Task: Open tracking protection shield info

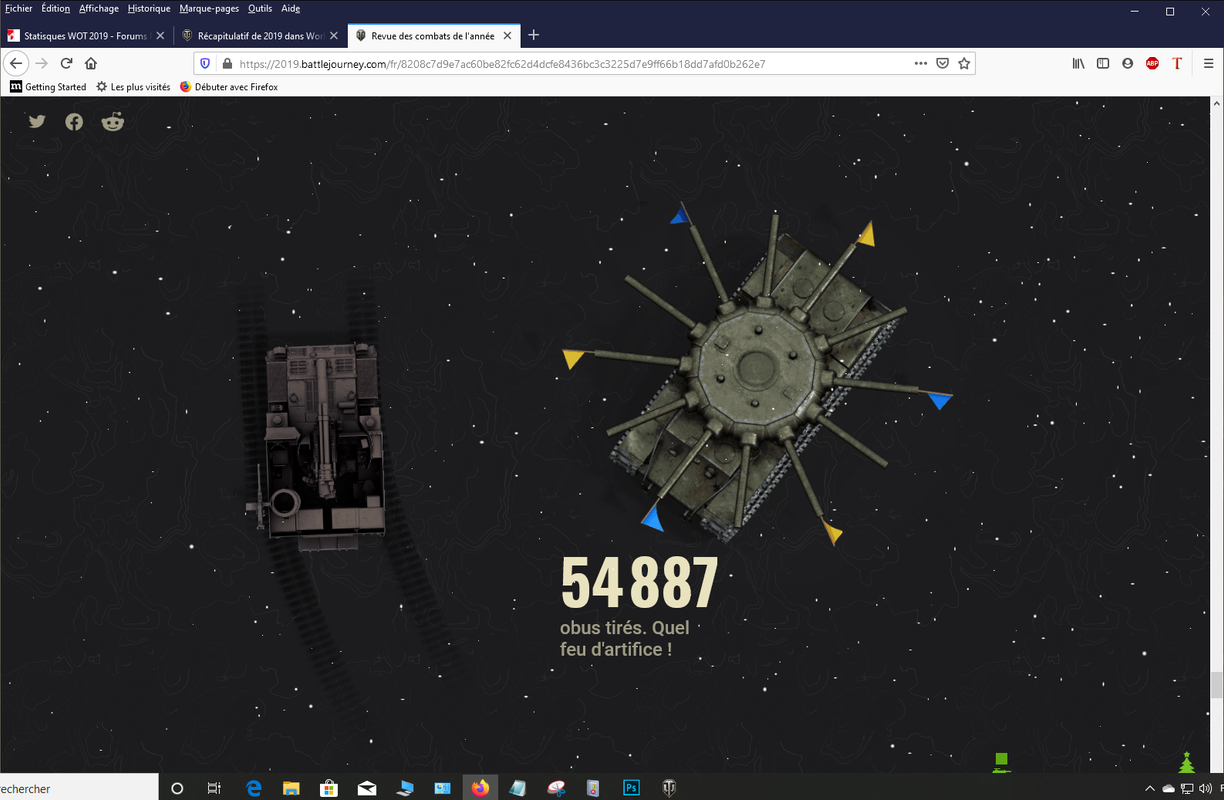Action: tap(205, 63)
